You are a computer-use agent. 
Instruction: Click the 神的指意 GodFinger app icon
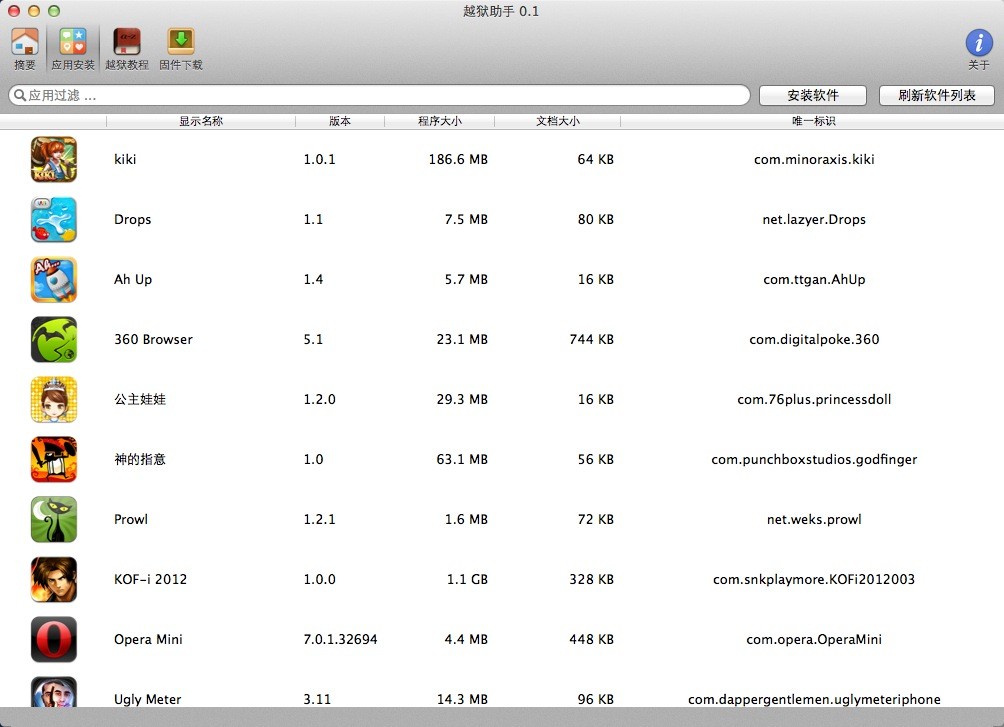tap(53, 459)
